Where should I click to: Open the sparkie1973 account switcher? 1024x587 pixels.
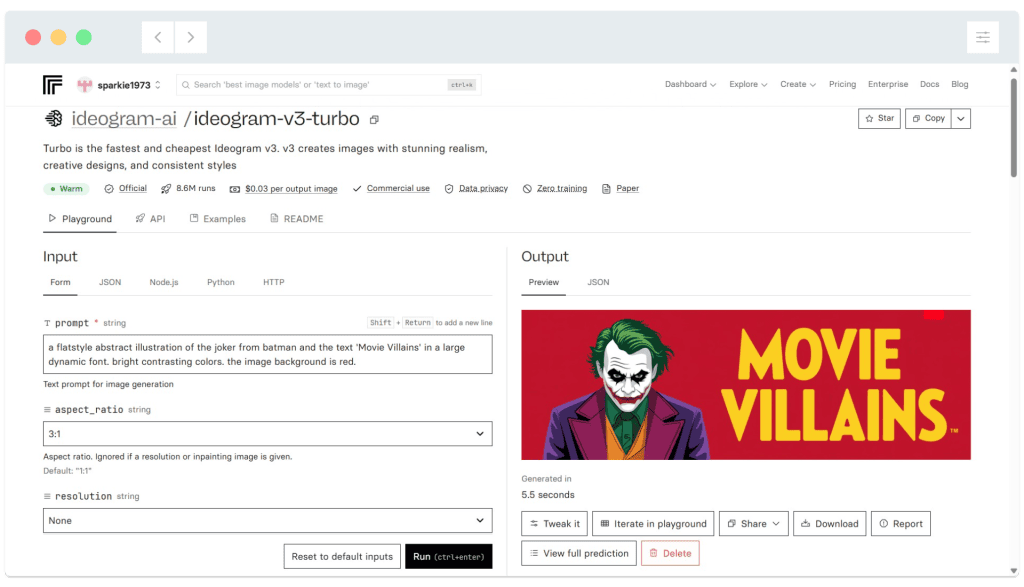(119, 85)
